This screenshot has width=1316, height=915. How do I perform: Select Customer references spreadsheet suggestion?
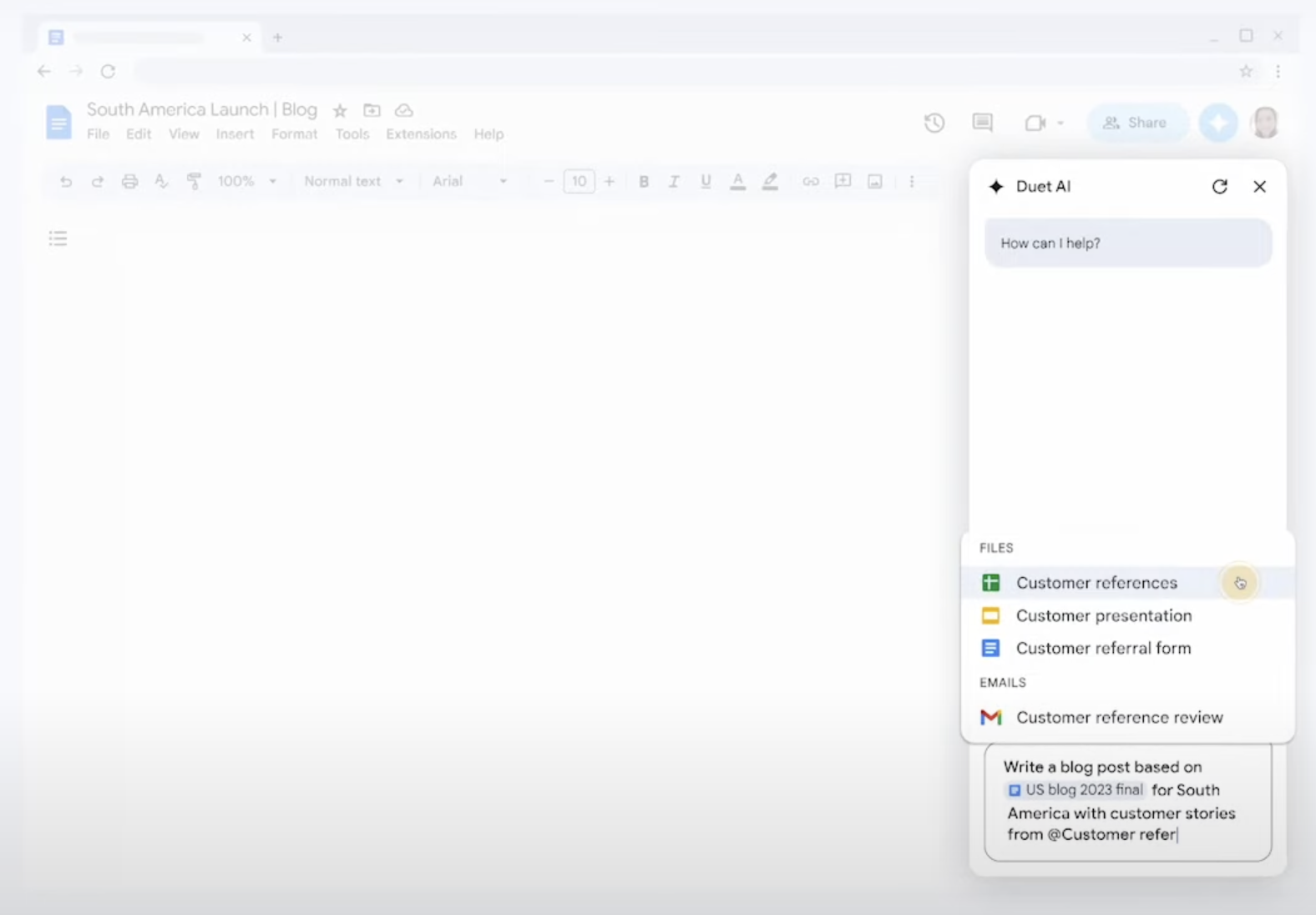click(x=1127, y=583)
